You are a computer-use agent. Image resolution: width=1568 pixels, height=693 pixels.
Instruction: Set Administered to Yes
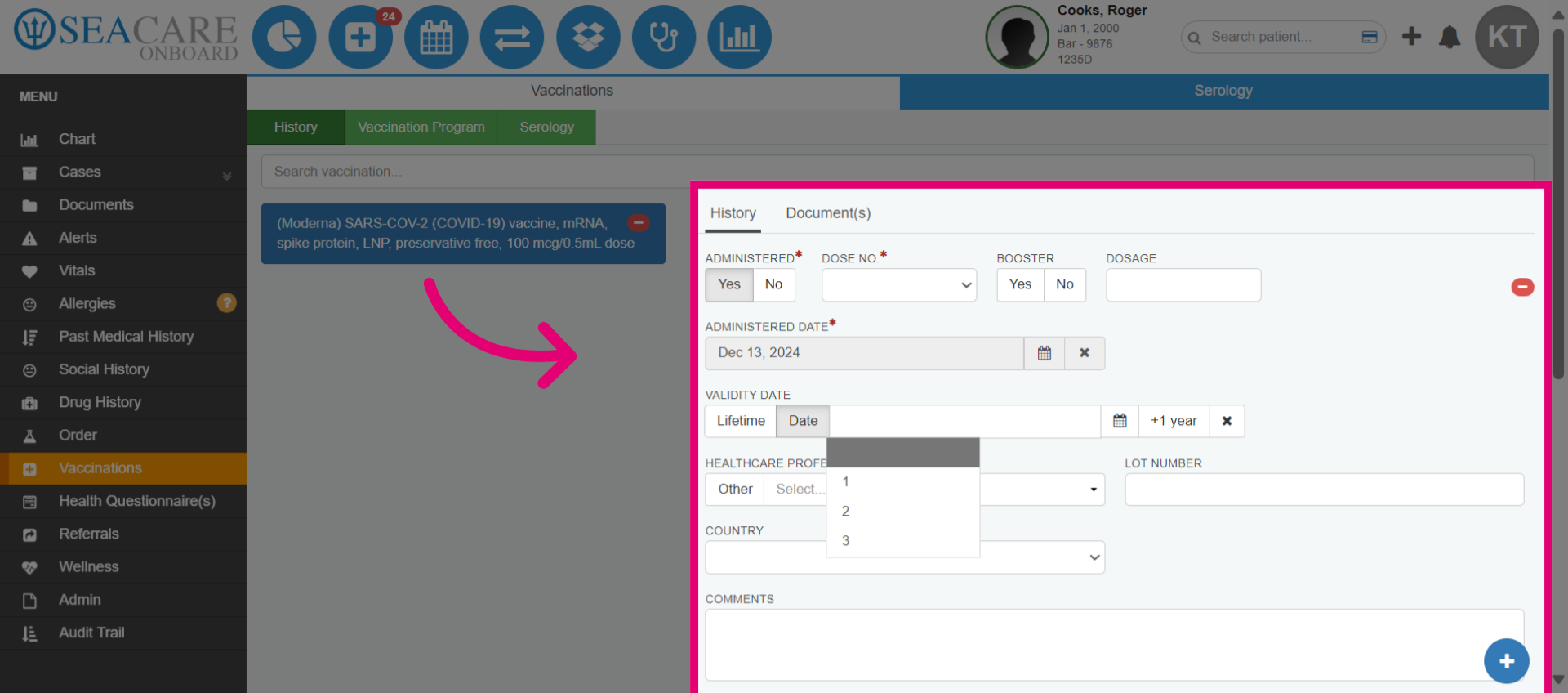[729, 284]
